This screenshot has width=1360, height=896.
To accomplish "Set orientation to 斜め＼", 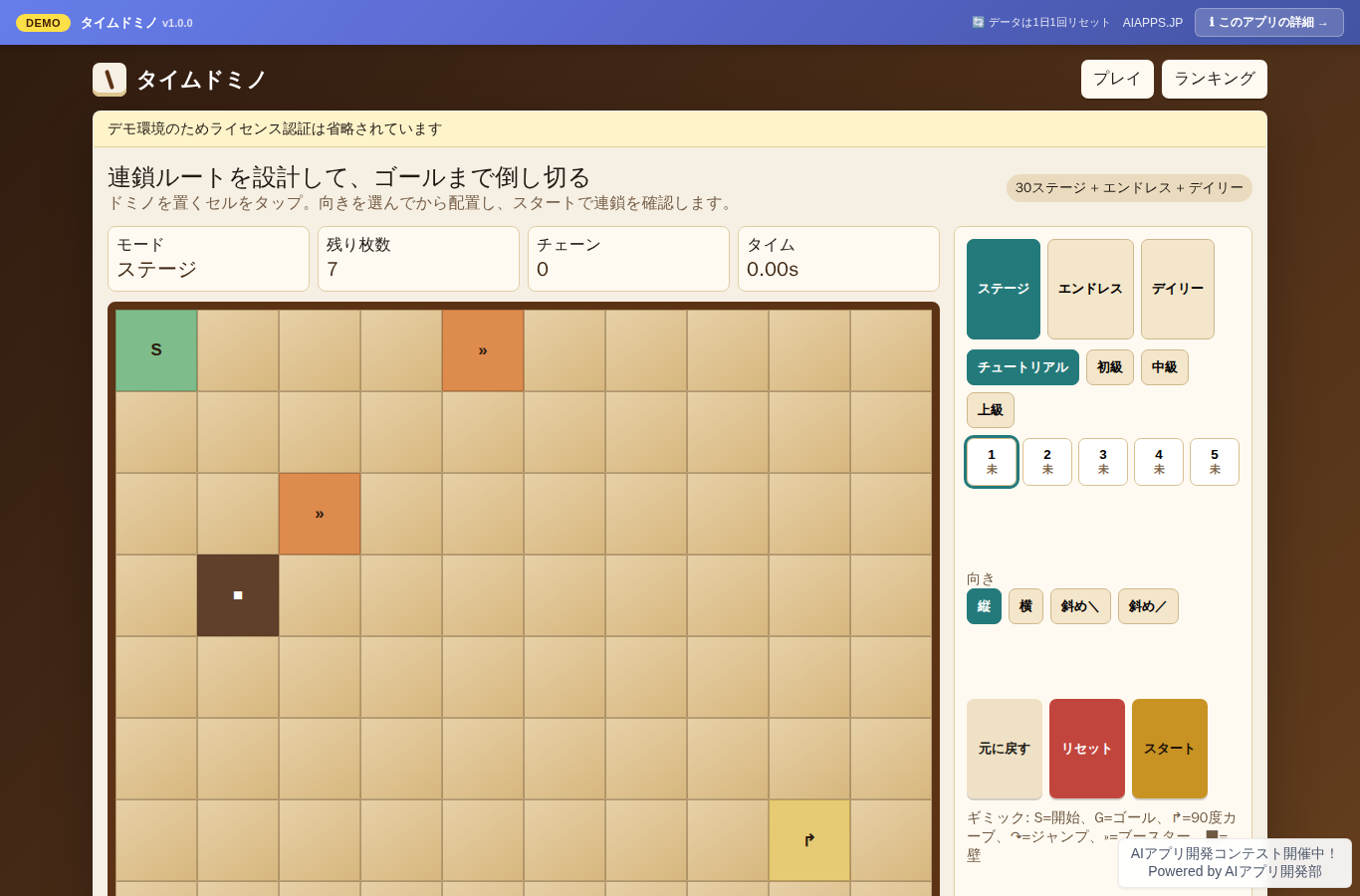I will coord(1080,606).
